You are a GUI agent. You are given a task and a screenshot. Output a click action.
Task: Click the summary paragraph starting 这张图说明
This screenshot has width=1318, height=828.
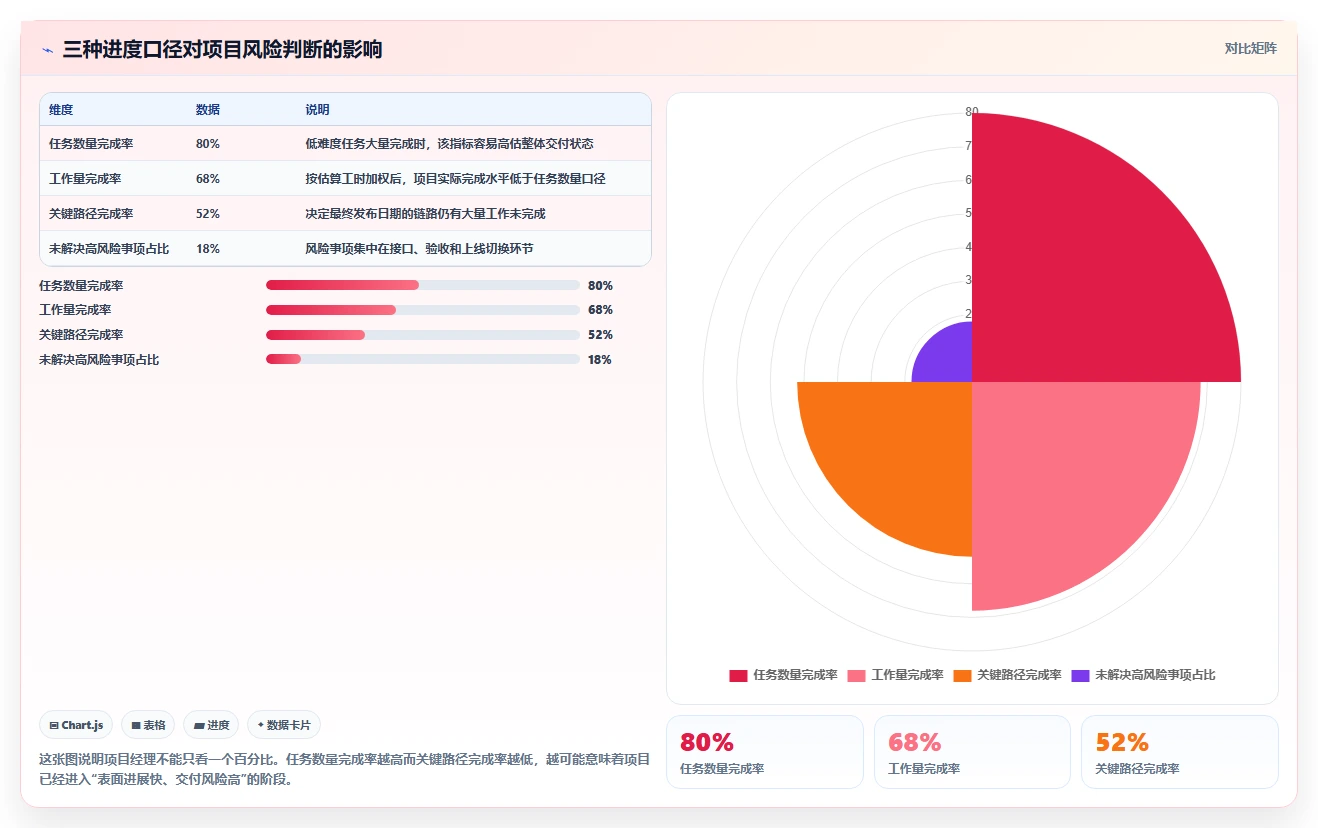coord(344,769)
